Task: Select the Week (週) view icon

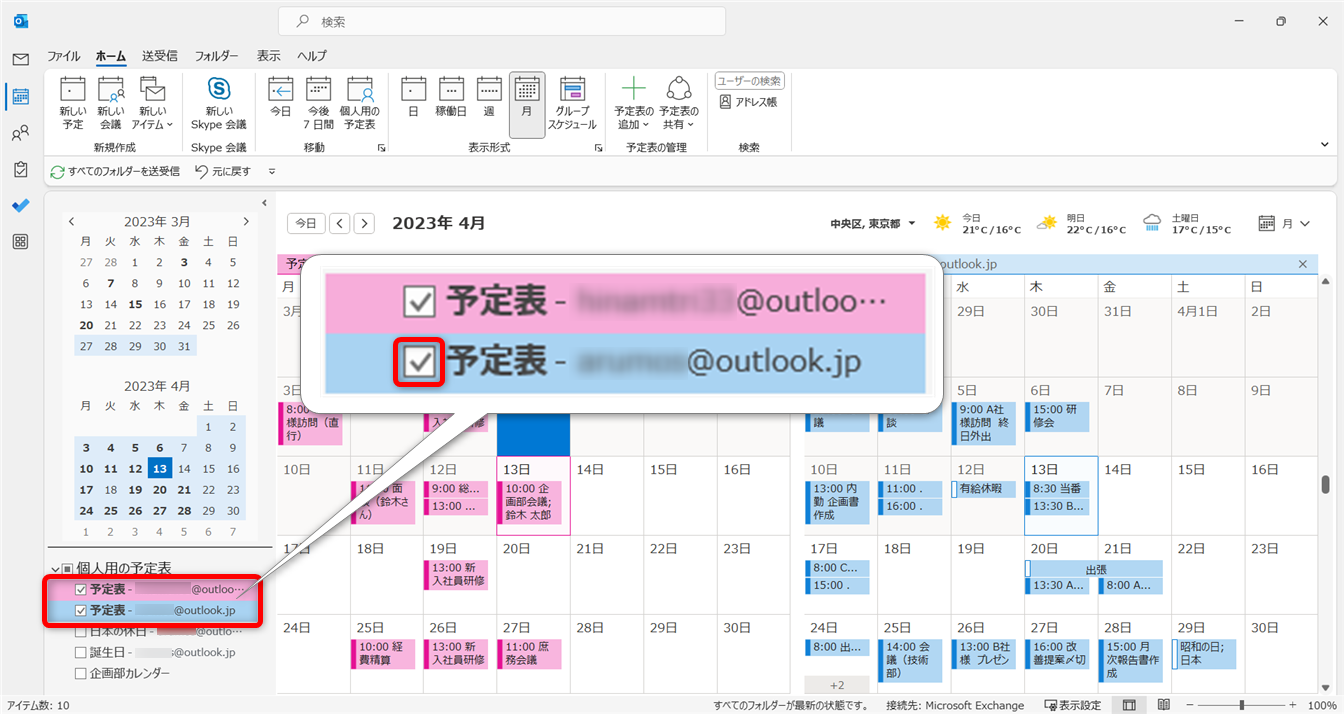Action: click(489, 104)
